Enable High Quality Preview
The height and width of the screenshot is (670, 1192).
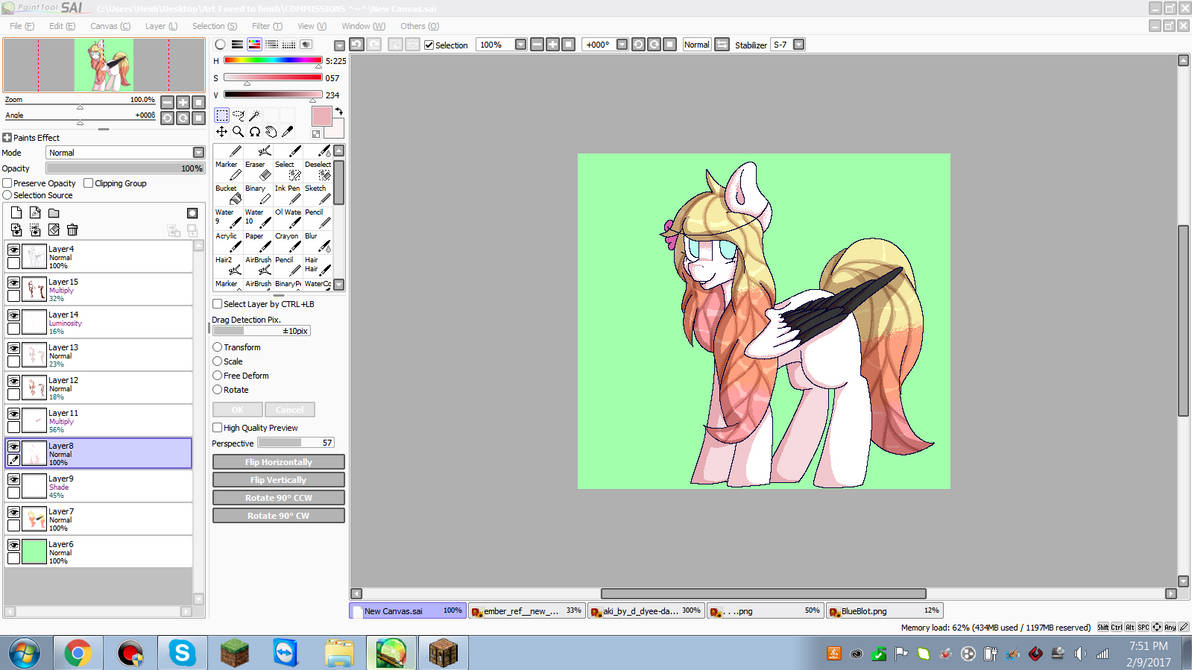[217, 428]
